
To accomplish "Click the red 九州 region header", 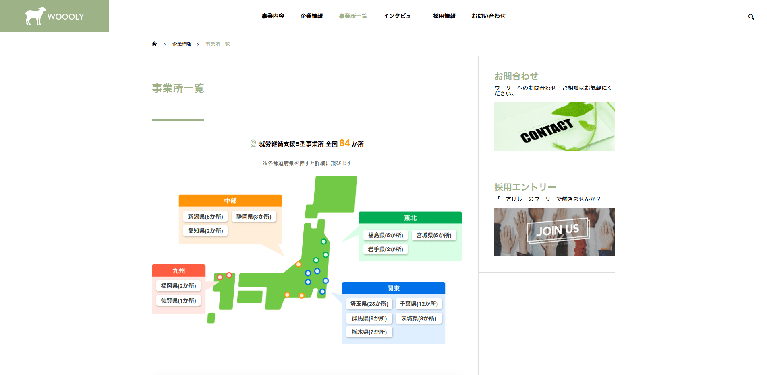I will [178, 270].
